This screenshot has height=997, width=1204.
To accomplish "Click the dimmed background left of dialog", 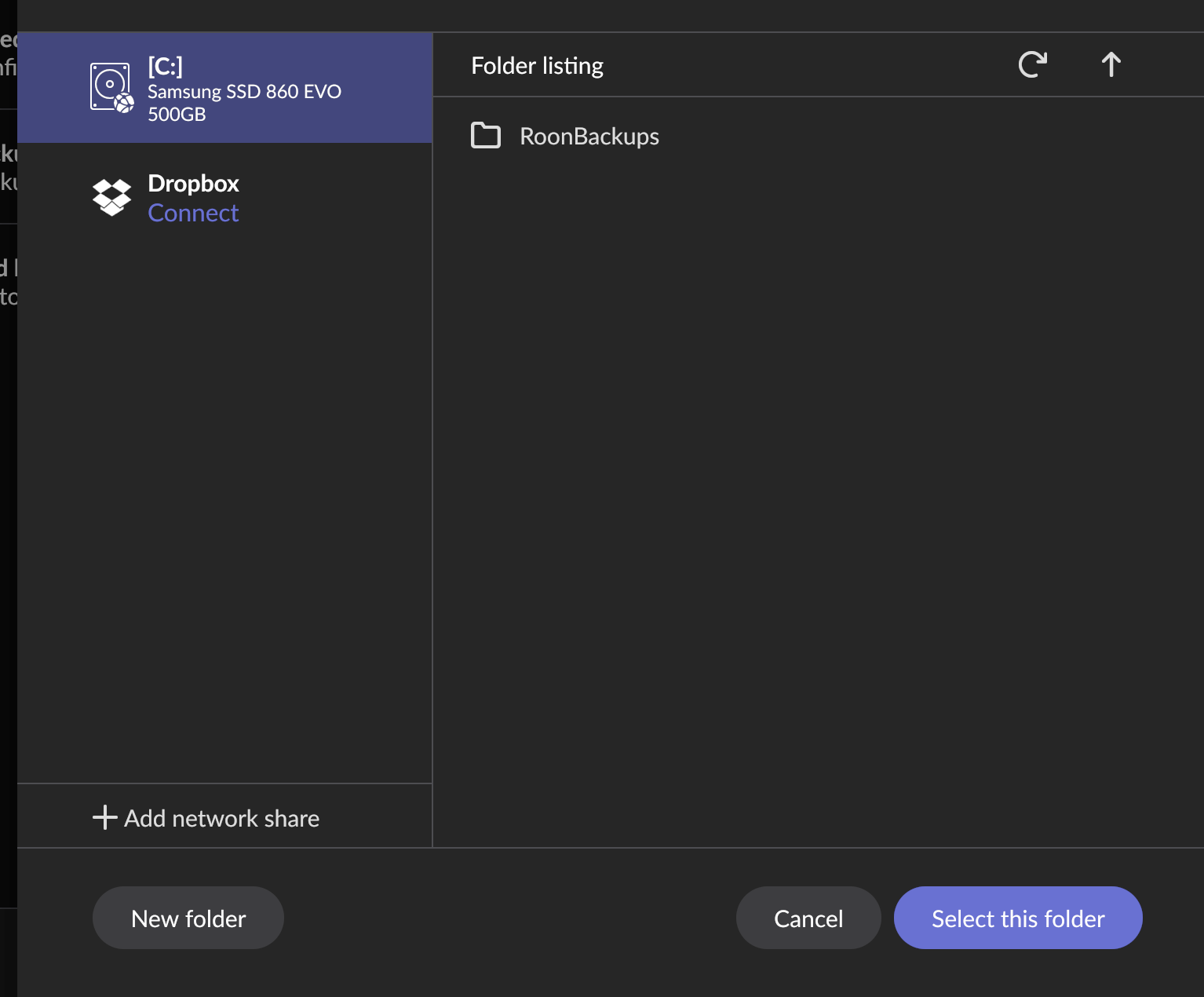I will (8, 550).
